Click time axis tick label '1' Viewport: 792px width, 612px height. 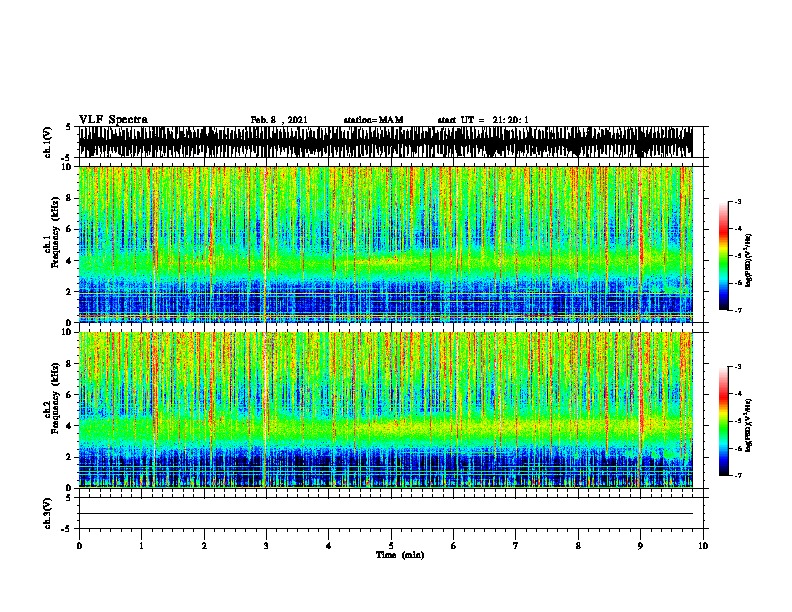(x=141, y=546)
